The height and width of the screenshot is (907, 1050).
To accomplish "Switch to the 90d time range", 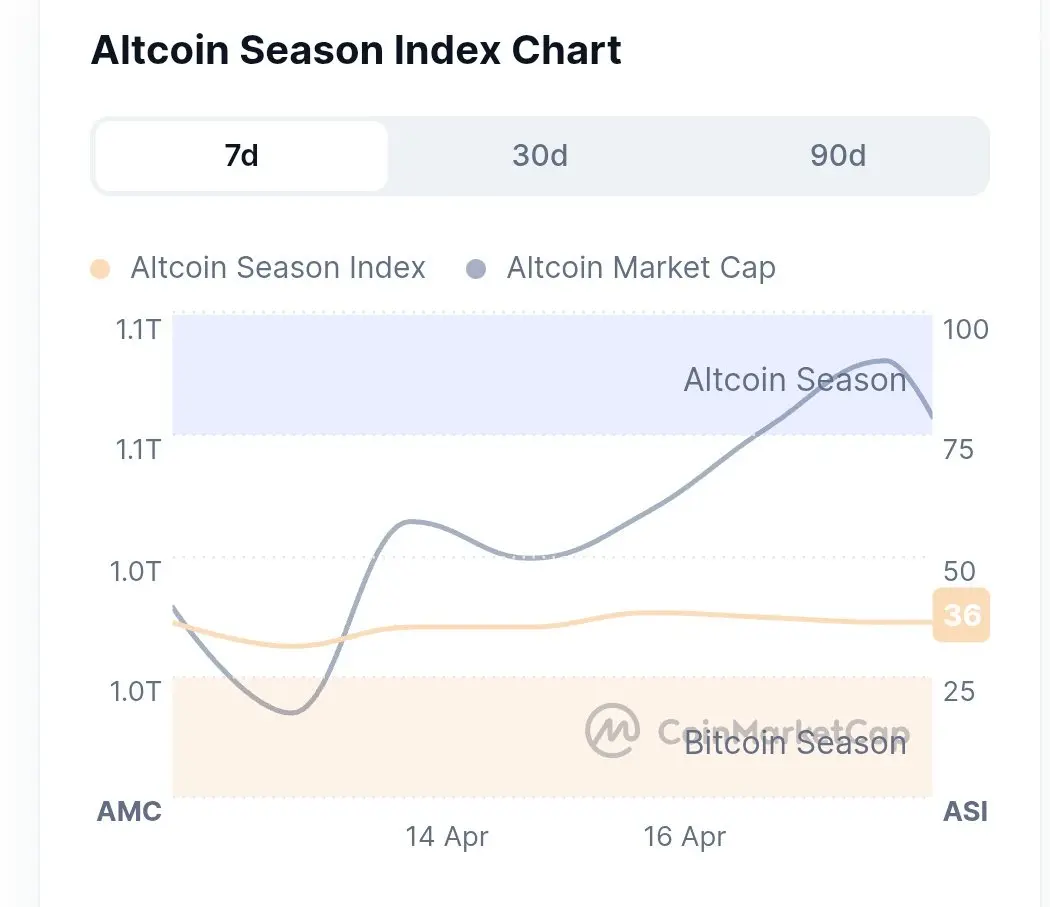I will pos(837,156).
